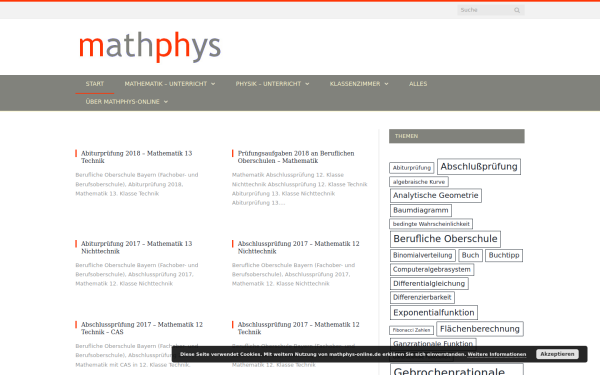The width and height of the screenshot is (600, 375).
Task: Select the Ganzrationale Funktion tag
Action: 433,342
